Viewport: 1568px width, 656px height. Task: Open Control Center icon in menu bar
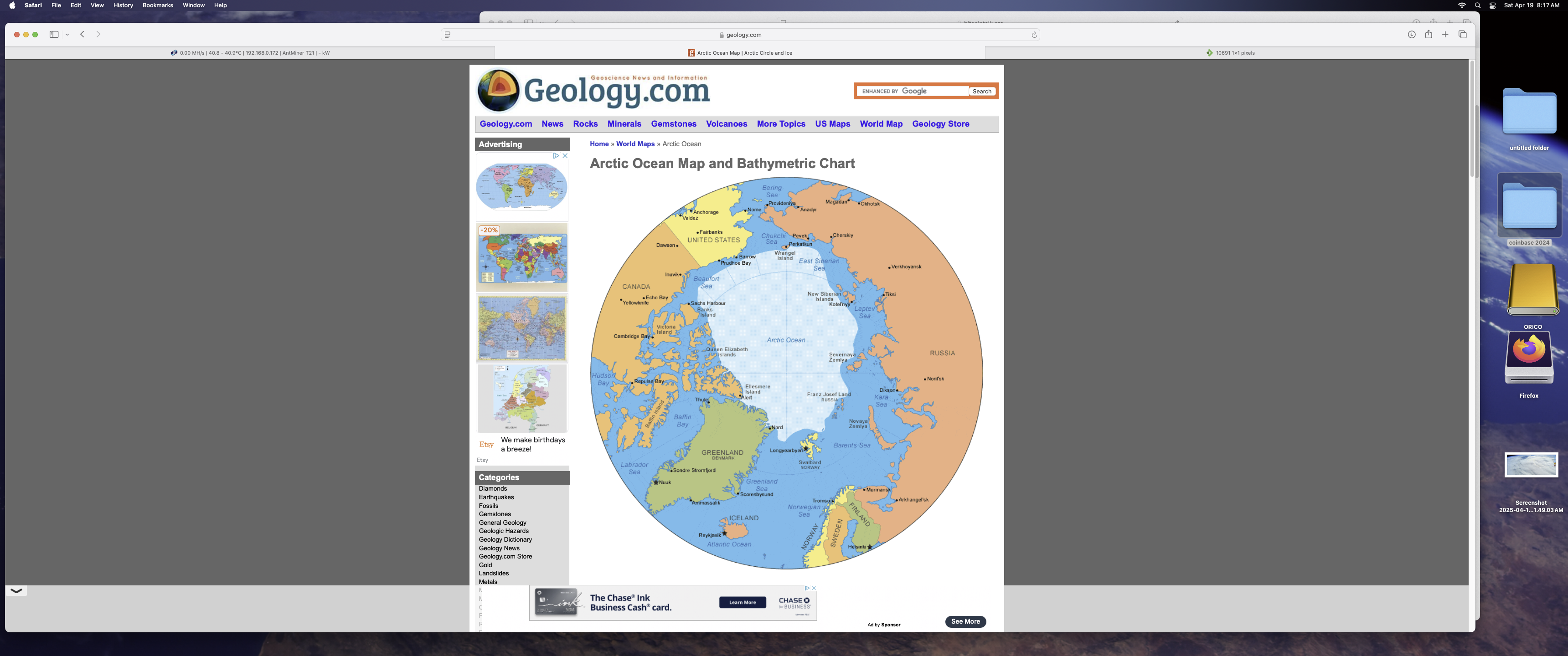point(1492,5)
